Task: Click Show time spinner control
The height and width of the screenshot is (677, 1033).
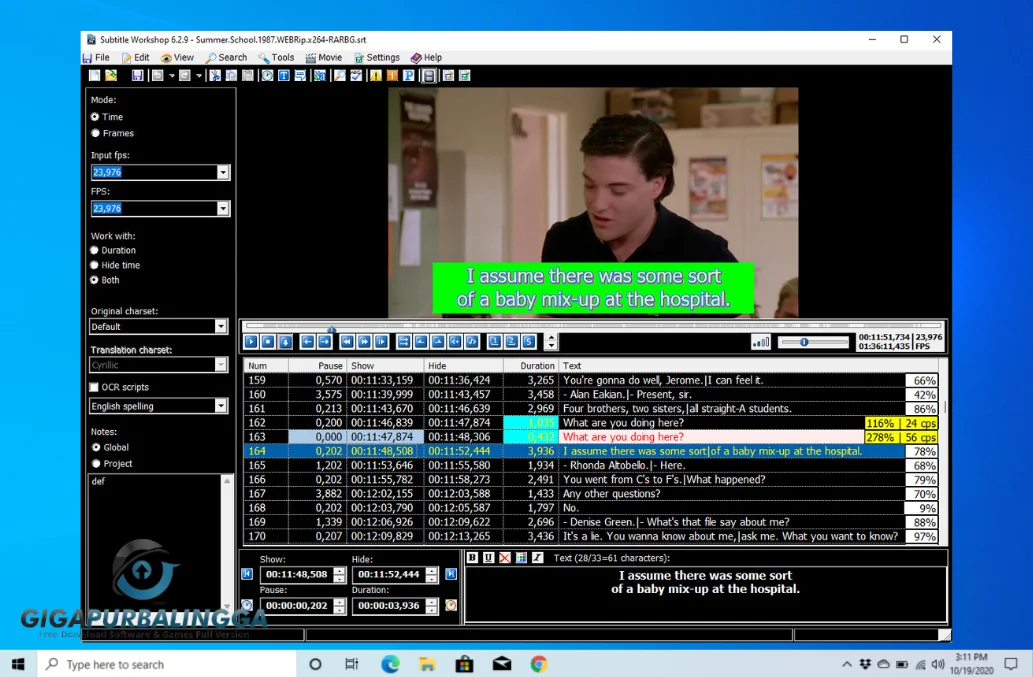Action: click(x=339, y=574)
